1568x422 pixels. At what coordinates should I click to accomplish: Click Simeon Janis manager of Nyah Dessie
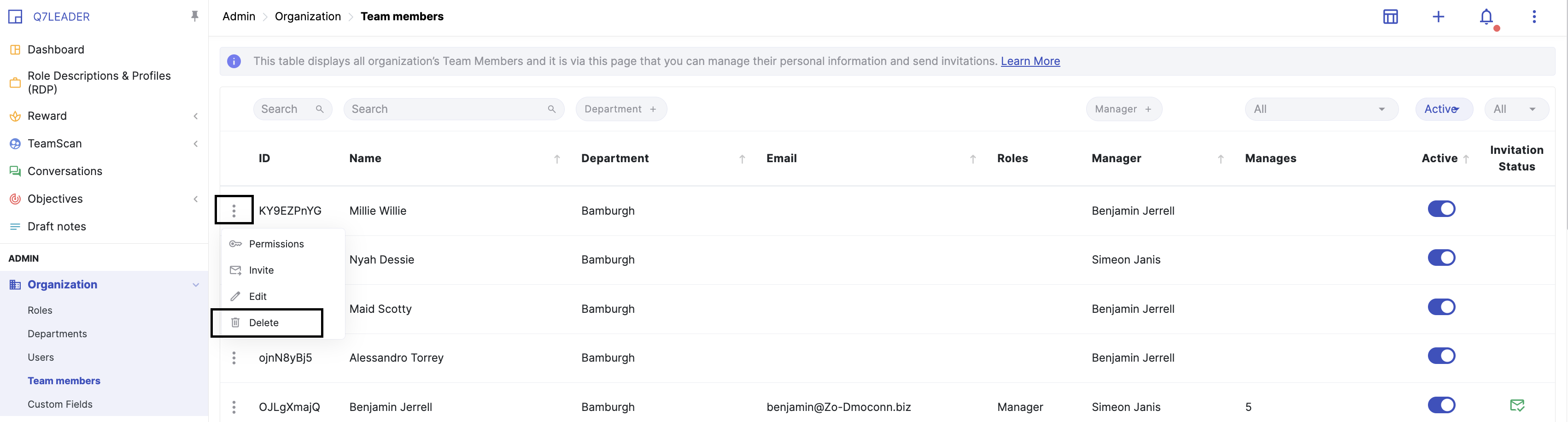click(x=1126, y=260)
